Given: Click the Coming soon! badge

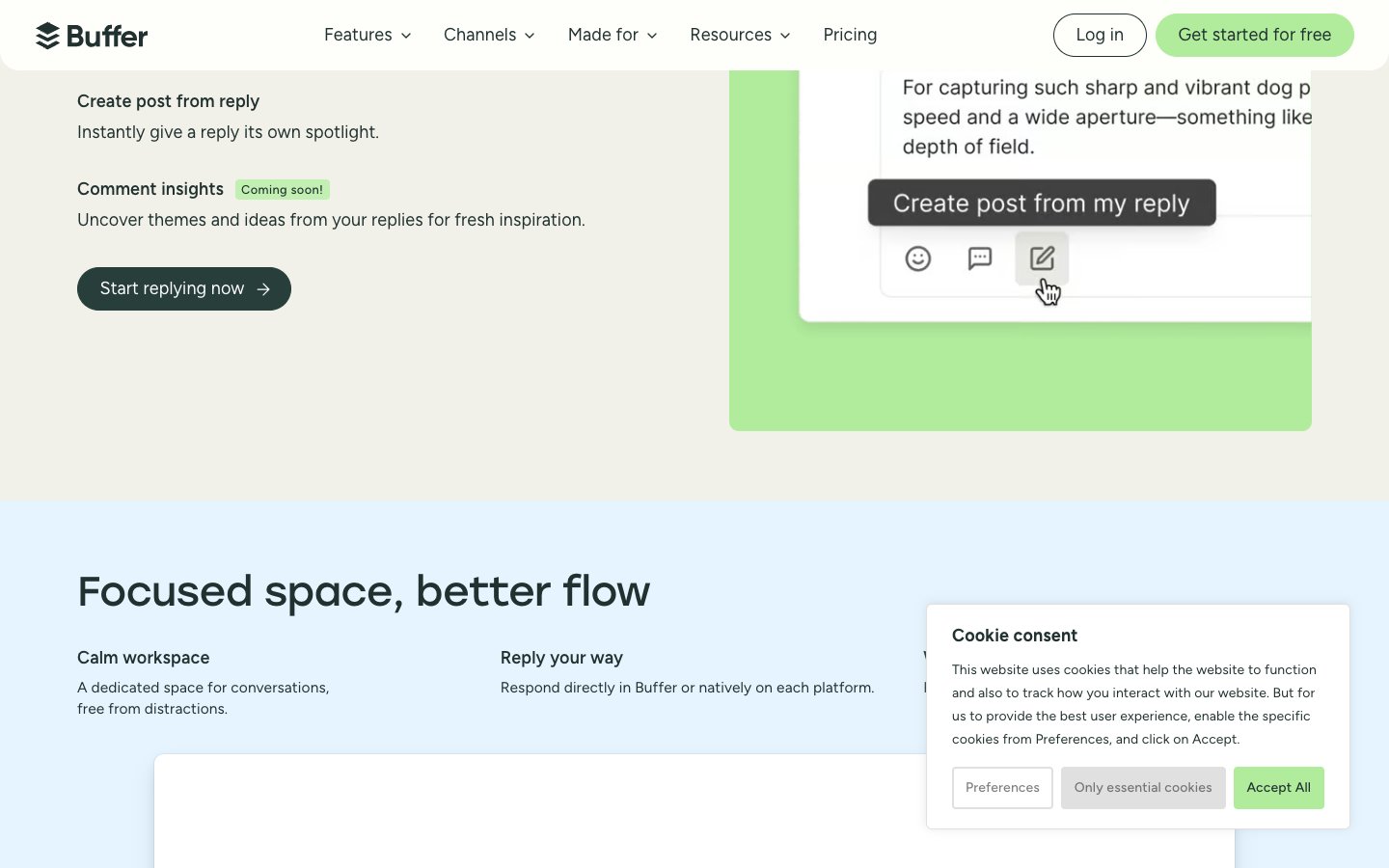Looking at the screenshot, I should (282, 190).
